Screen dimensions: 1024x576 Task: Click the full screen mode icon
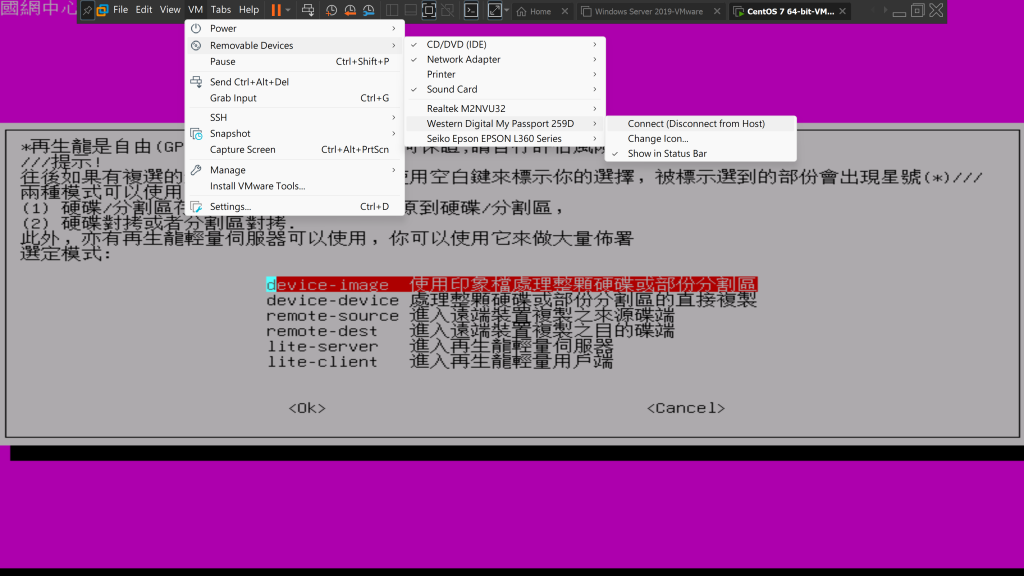[429, 10]
